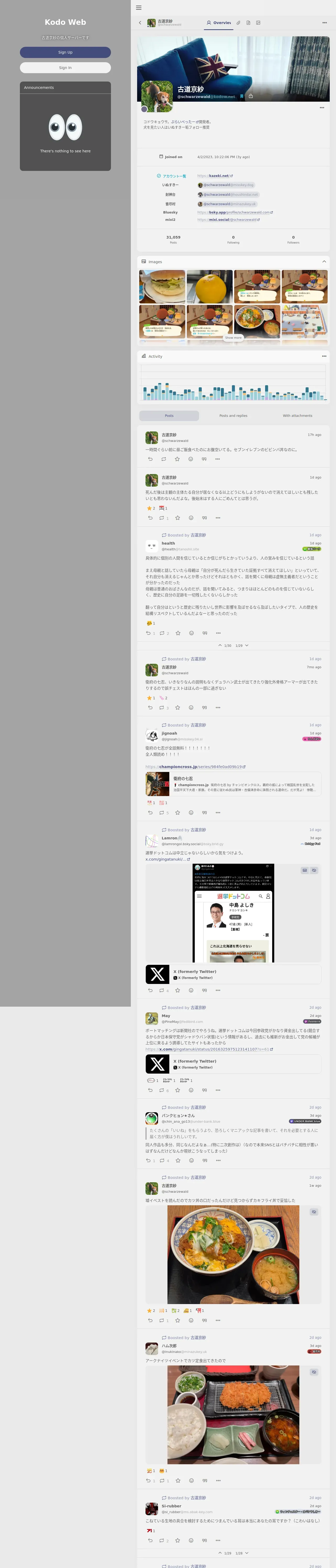
Task: Hide ハム次郎's カツ定食 photo
Action: [314, 1371]
